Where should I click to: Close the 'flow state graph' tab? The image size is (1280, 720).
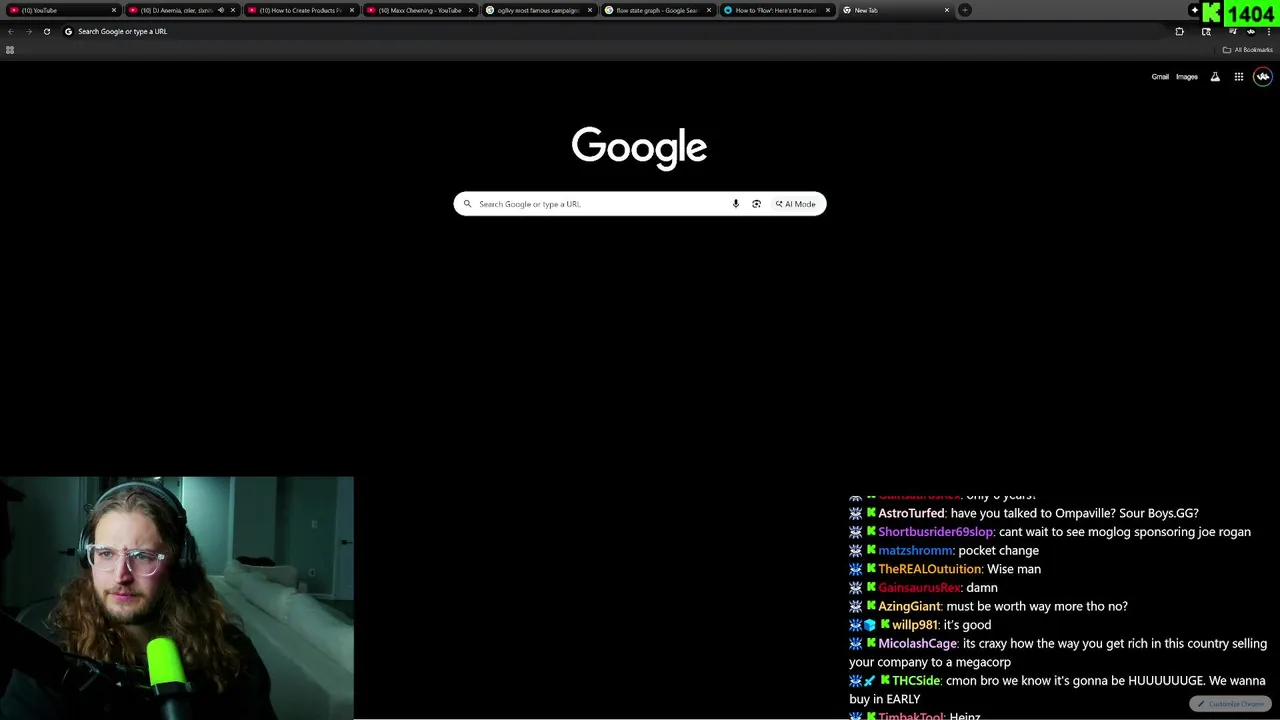tap(709, 10)
